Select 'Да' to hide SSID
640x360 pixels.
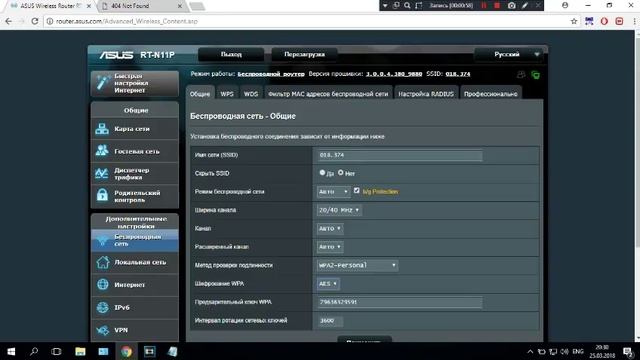tap(322, 173)
